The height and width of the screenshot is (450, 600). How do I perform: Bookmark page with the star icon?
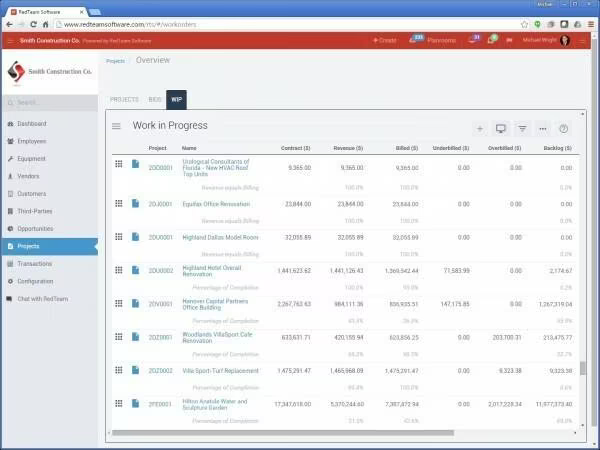pos(524,24)
